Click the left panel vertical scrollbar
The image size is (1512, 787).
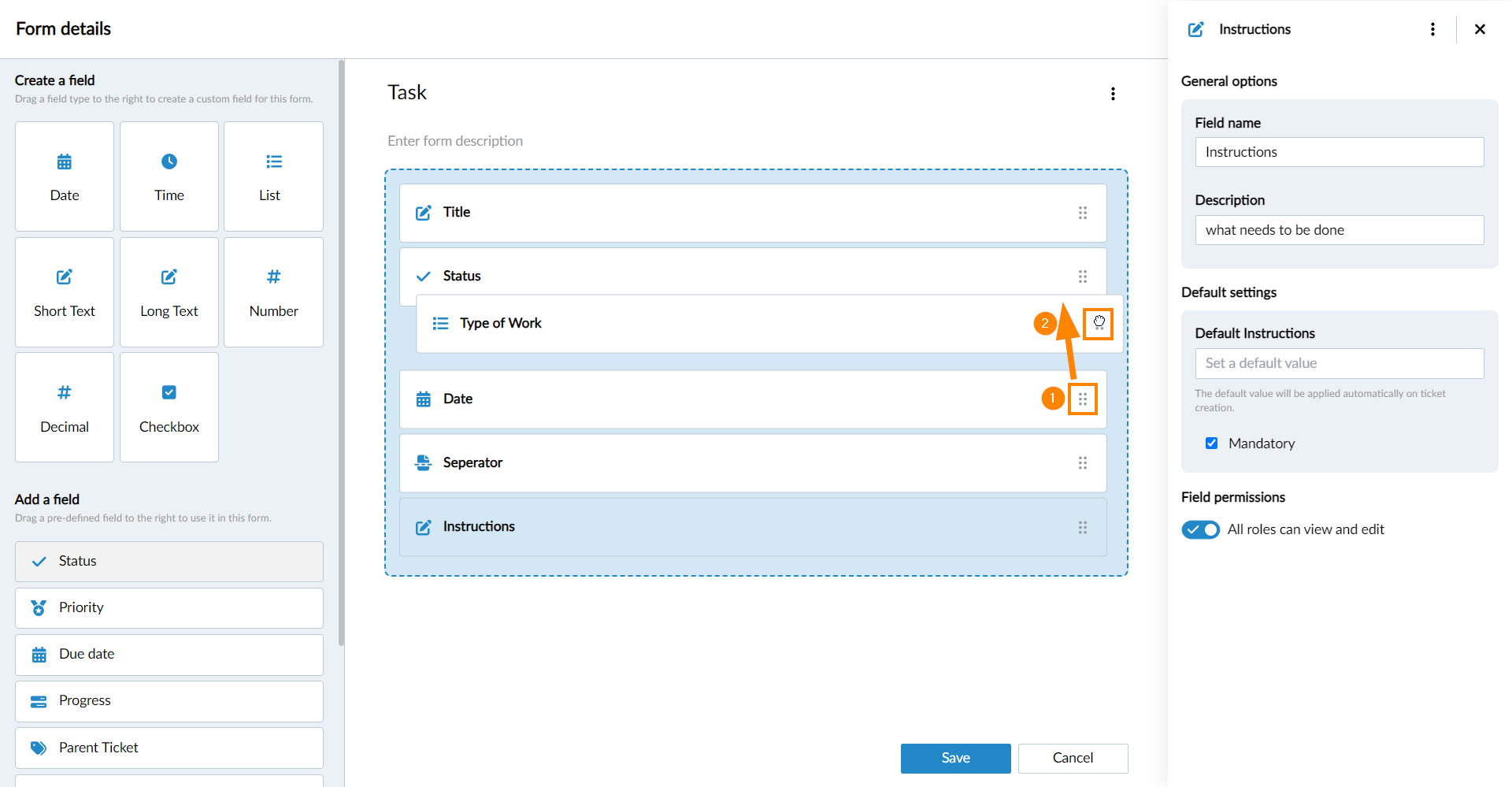(341, 355)
